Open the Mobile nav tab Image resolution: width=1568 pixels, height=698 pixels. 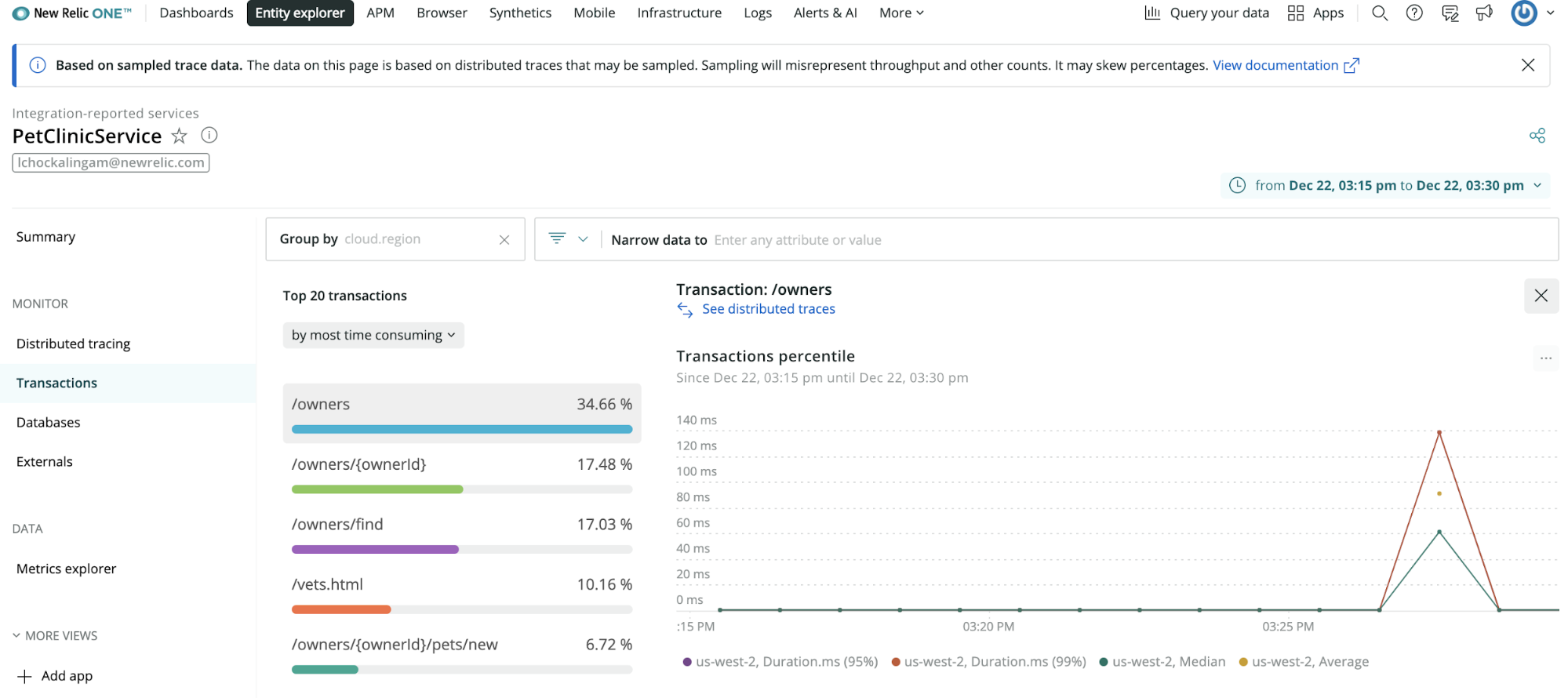pyautogui.click(x=594, y=13)
